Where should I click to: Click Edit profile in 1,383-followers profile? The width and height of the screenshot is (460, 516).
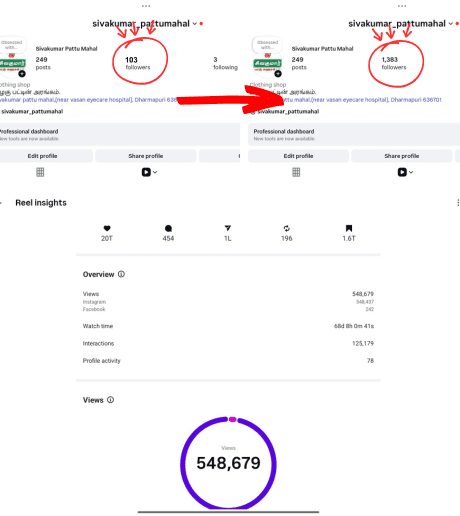(x=298, y=156)
